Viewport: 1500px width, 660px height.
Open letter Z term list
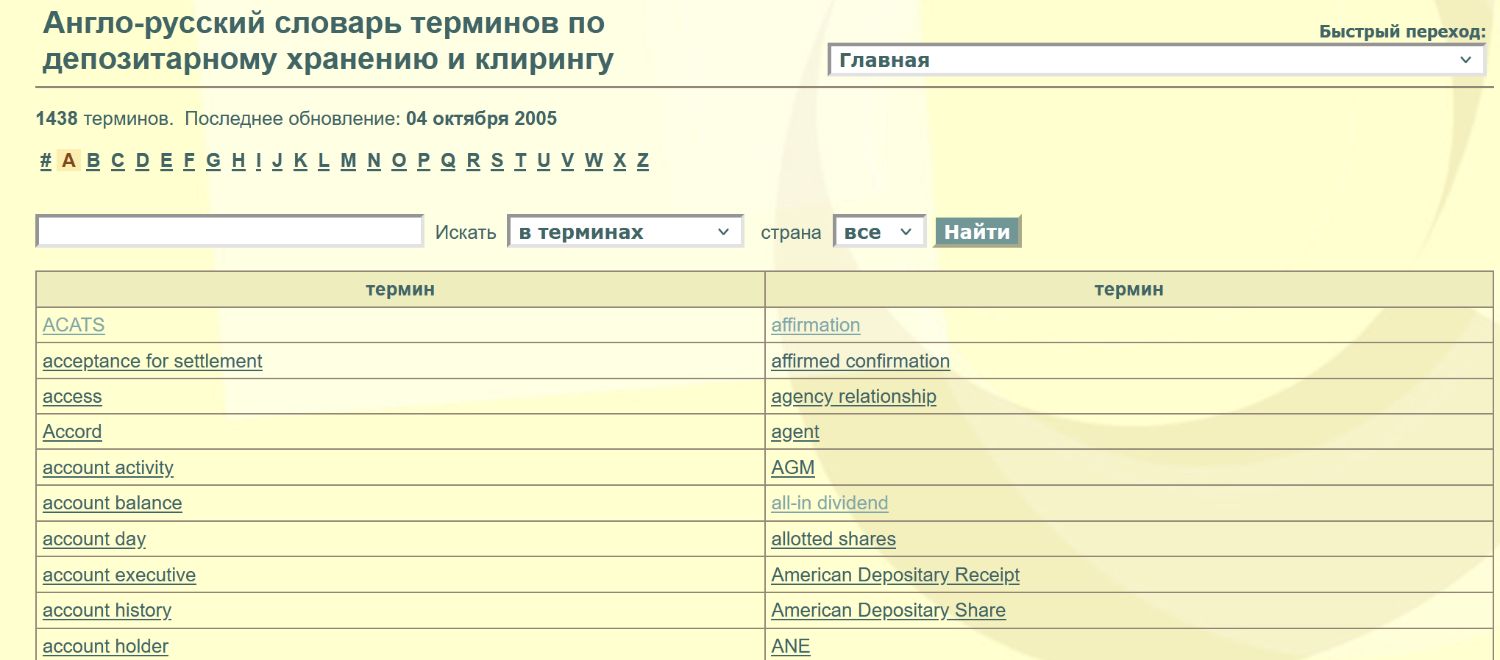coord(643,160)
